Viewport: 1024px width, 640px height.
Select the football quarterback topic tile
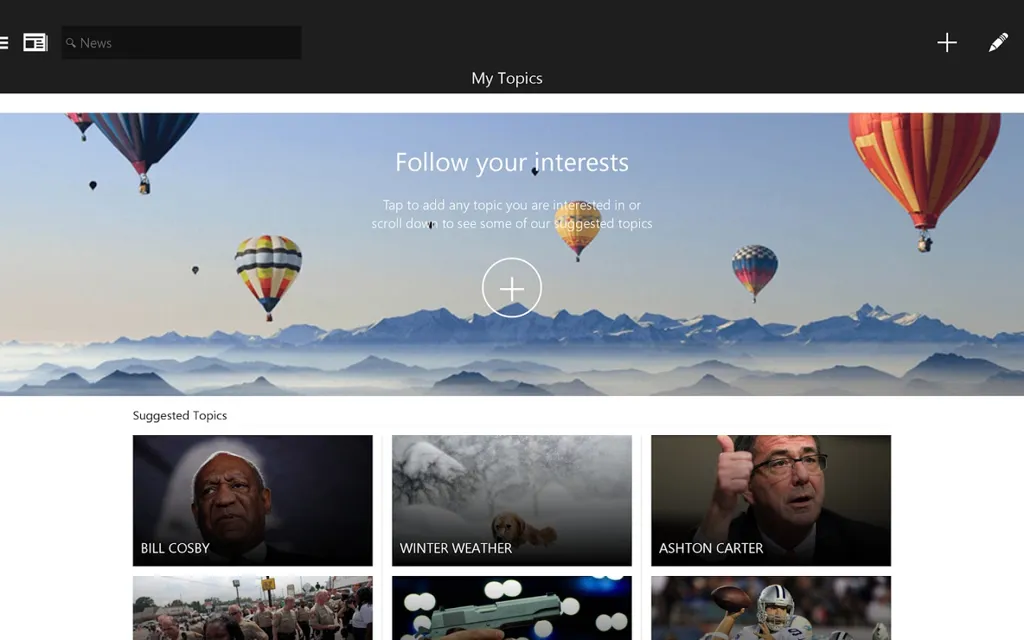tap(770, 608)
